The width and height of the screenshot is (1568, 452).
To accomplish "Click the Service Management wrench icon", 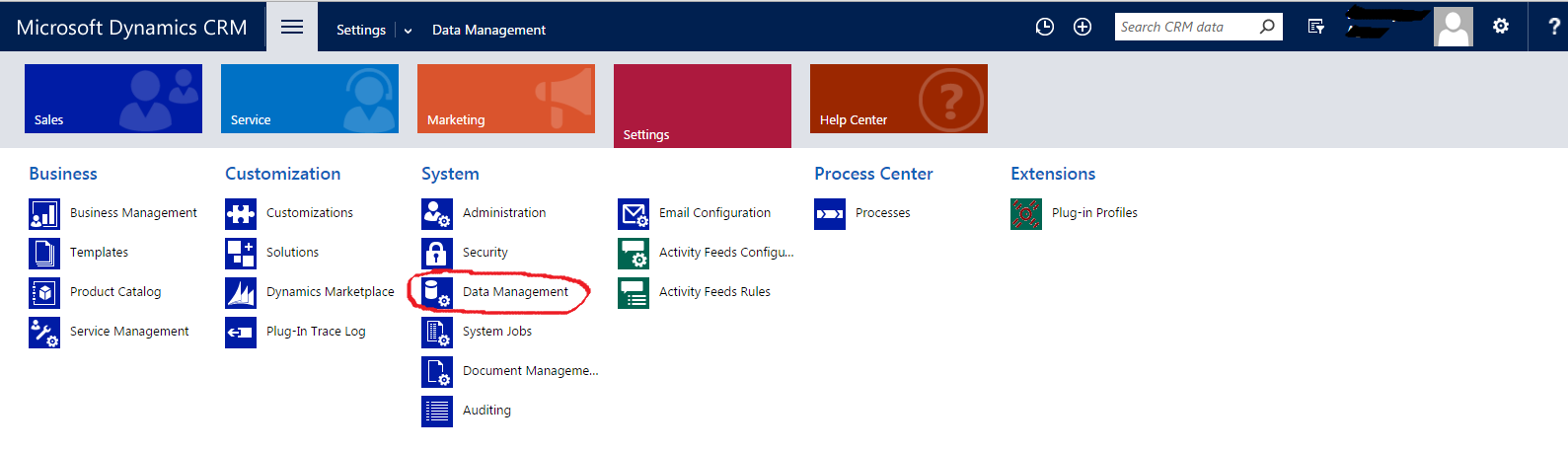I will pos(44,332).
